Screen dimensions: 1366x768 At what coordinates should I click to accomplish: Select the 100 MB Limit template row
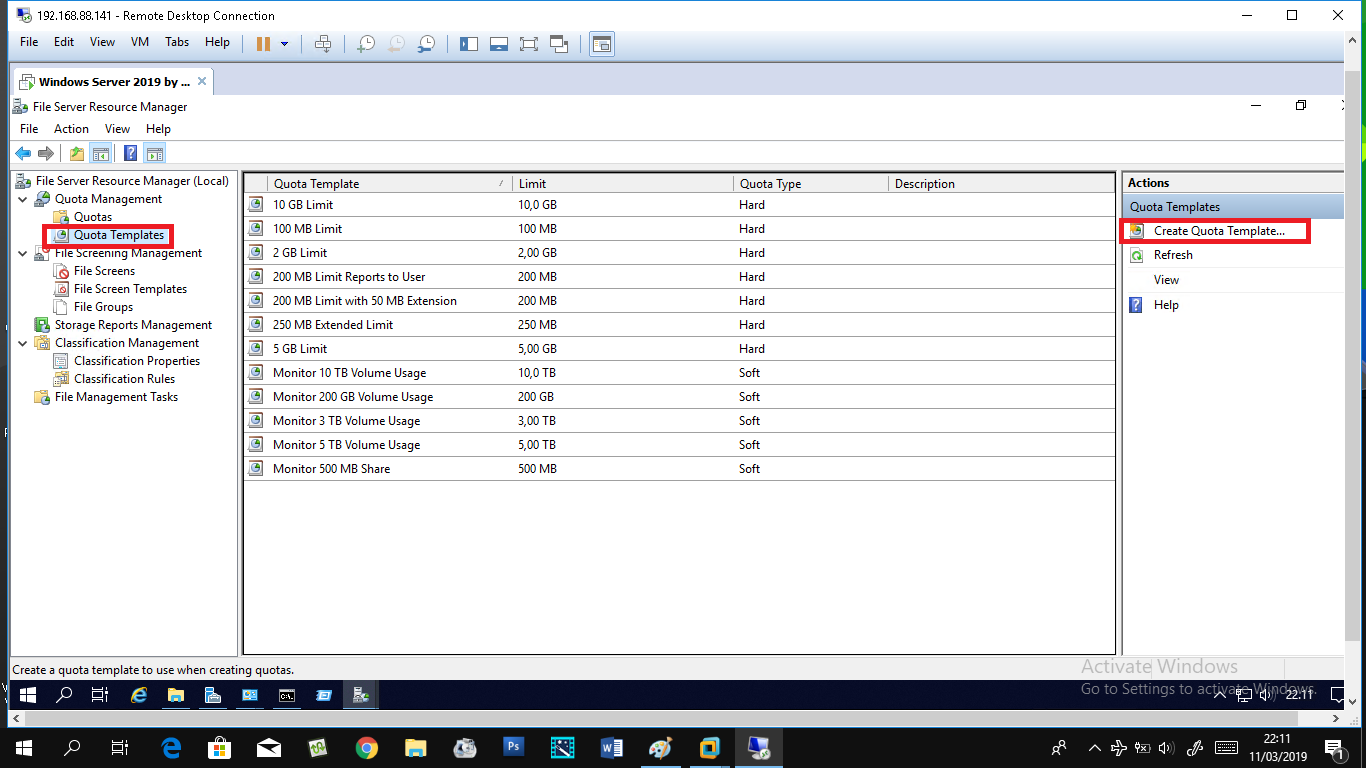(679, 229)
